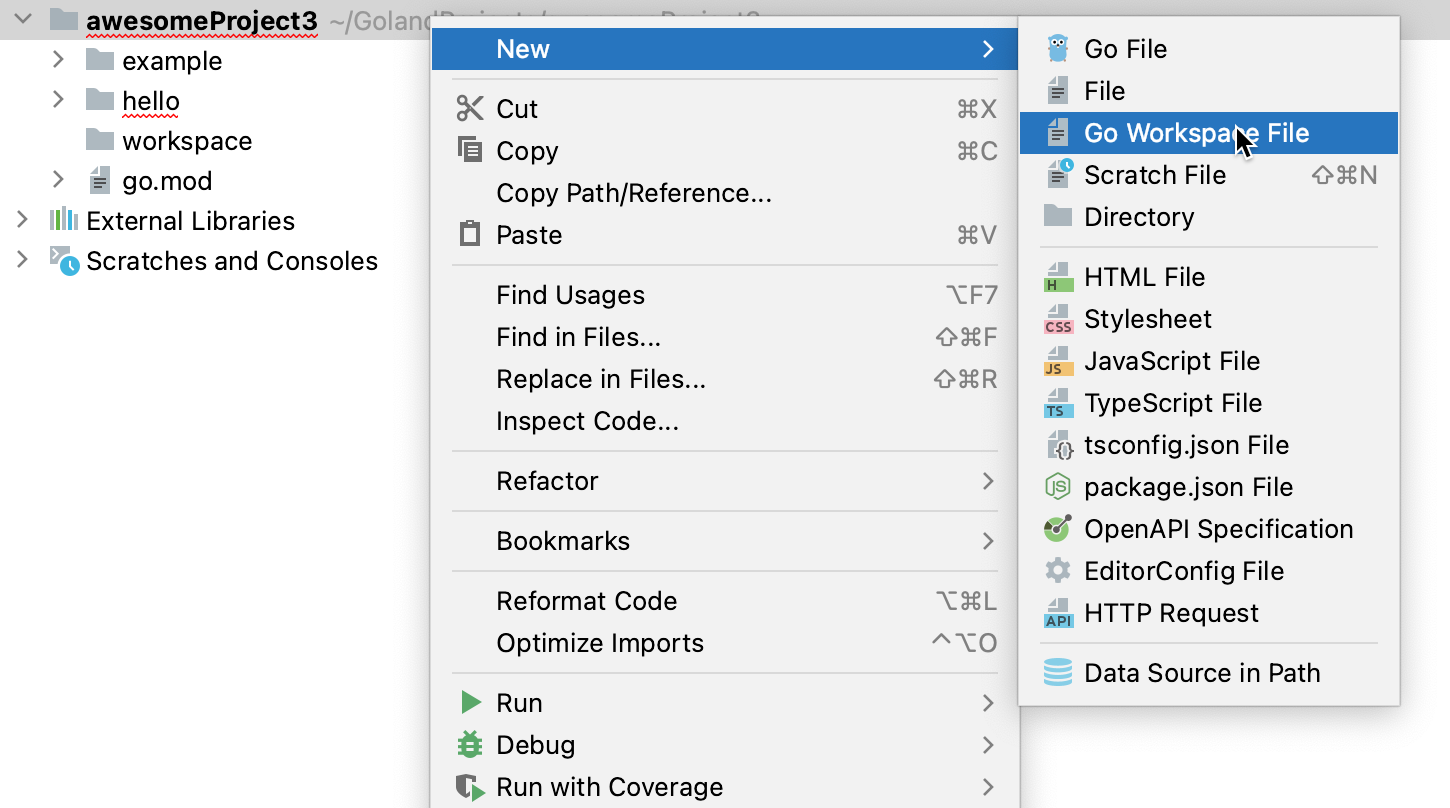1450x808 pixels.
Task: Click Scratches and Consoles label
Action: pos(232,261)
